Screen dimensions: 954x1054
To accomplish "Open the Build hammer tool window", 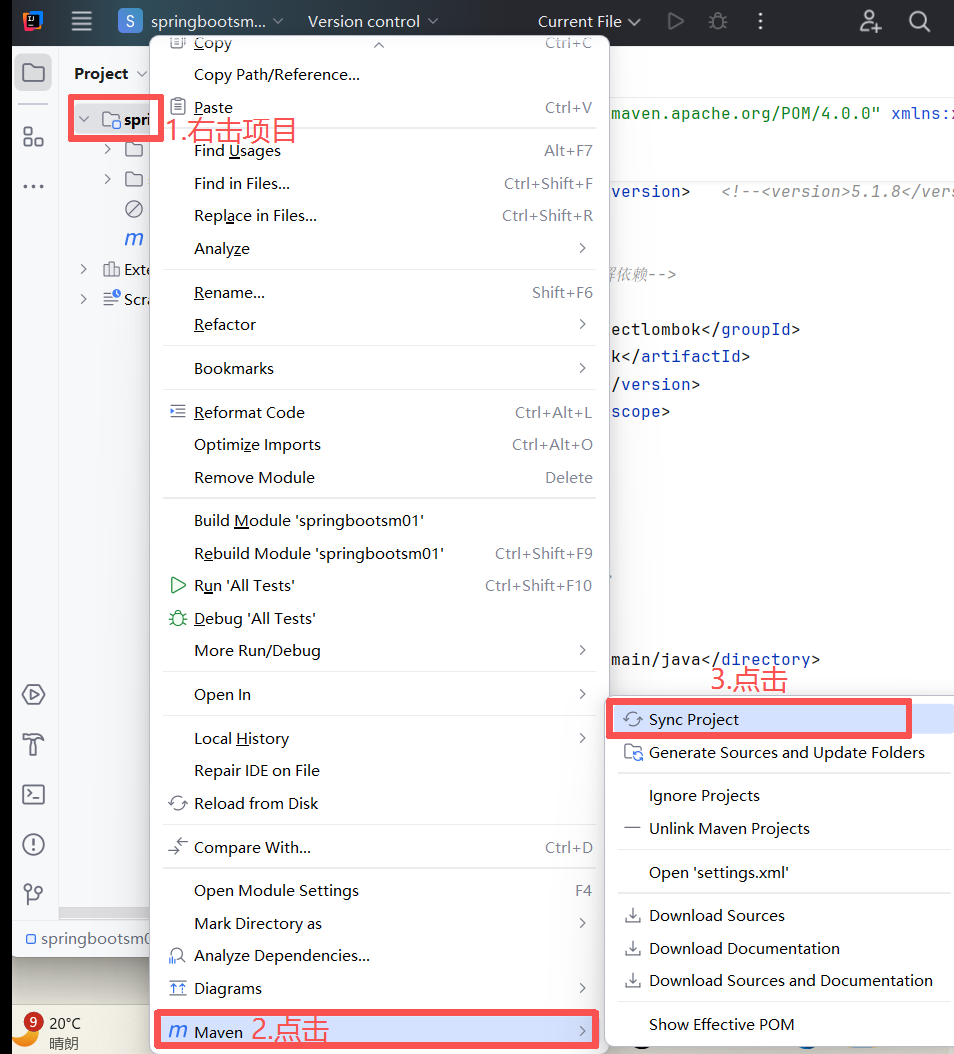I will 34,744.
